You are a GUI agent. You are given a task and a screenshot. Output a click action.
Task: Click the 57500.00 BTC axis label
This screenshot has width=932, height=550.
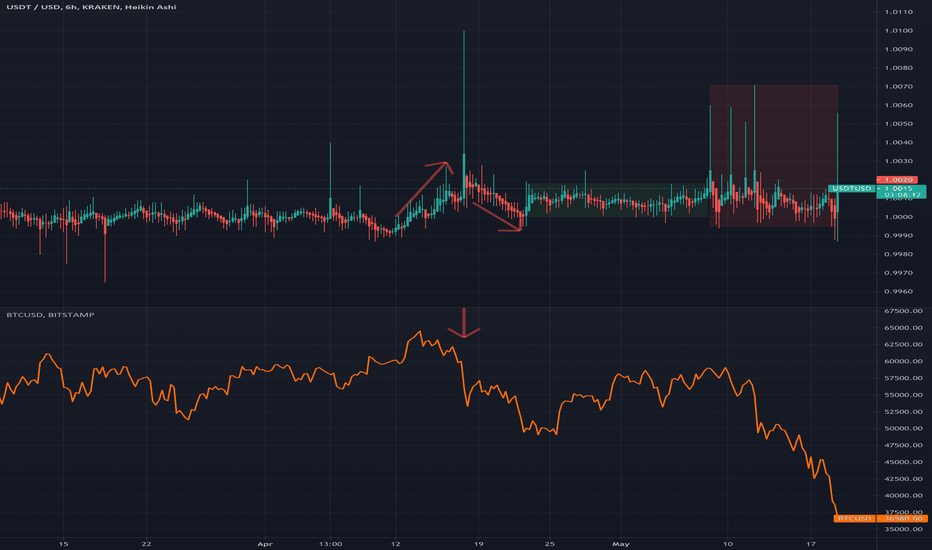coord(903,378)
